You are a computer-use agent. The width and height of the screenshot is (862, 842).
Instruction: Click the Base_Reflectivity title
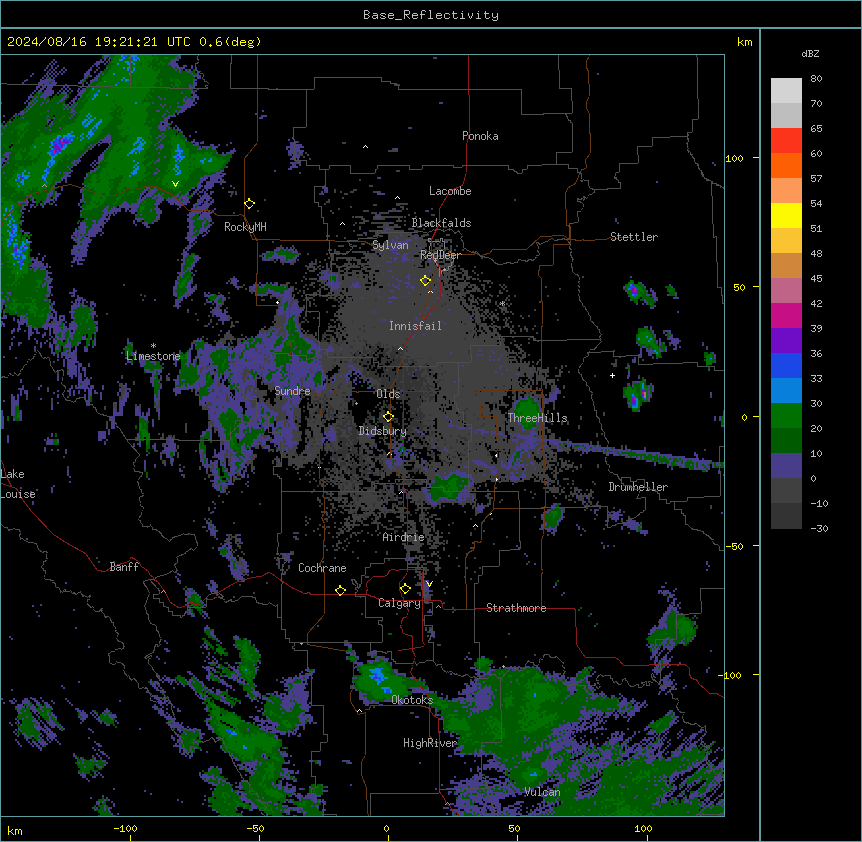[431, 15]
